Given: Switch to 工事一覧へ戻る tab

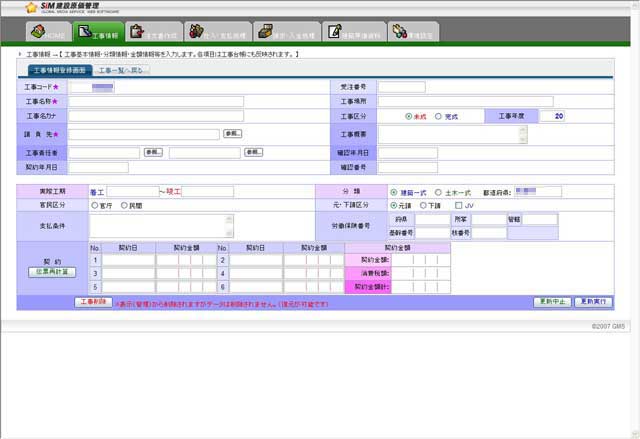Looking at the screenshot, I should click(124, 71).
